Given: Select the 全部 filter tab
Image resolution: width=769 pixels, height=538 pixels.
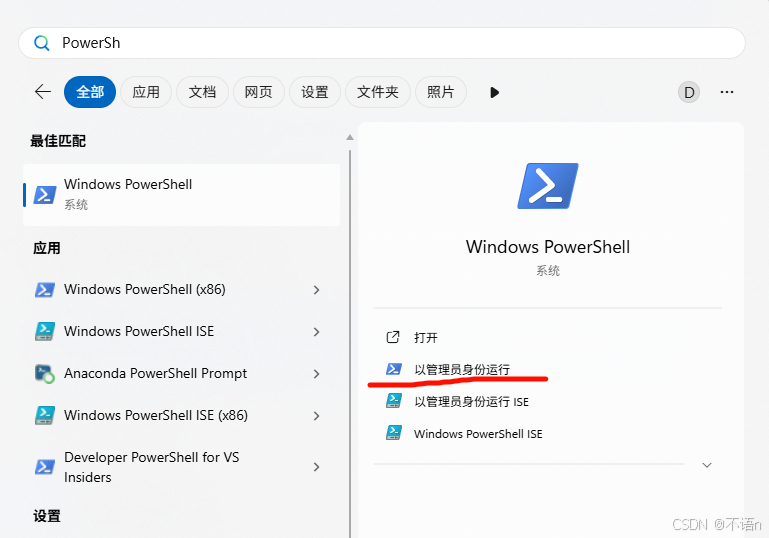Looking at the screenshot, I should coord(90,92).
